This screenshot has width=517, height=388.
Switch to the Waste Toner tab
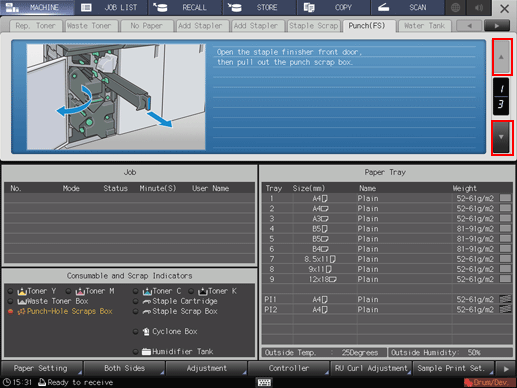tap(89, 26)
